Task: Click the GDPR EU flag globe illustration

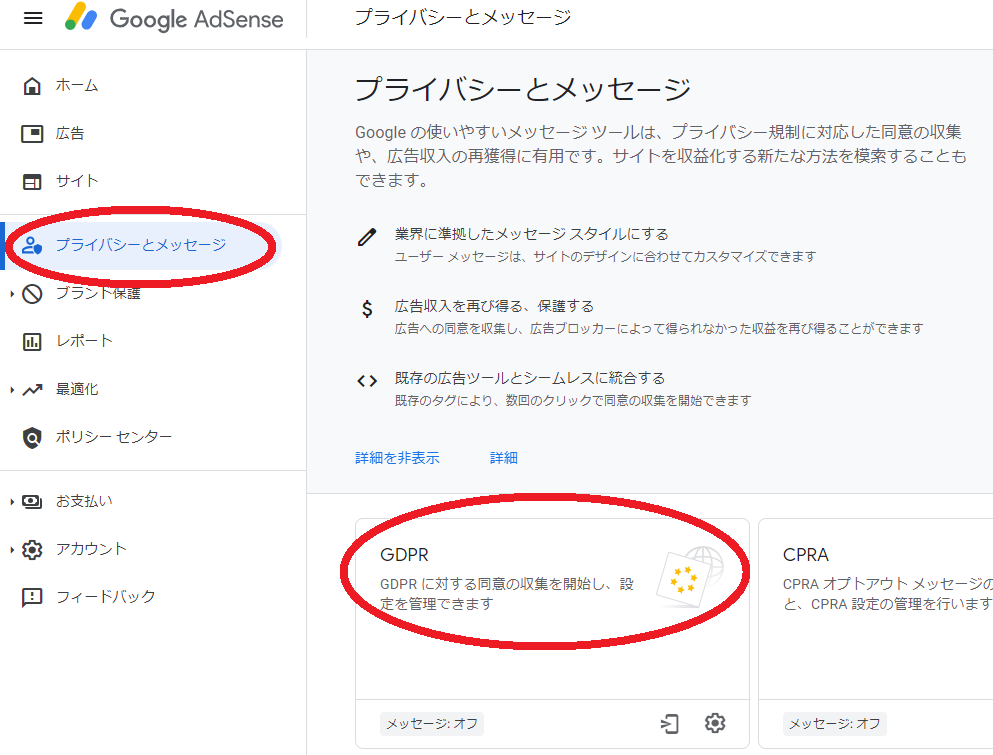Action: pos(691,577)
